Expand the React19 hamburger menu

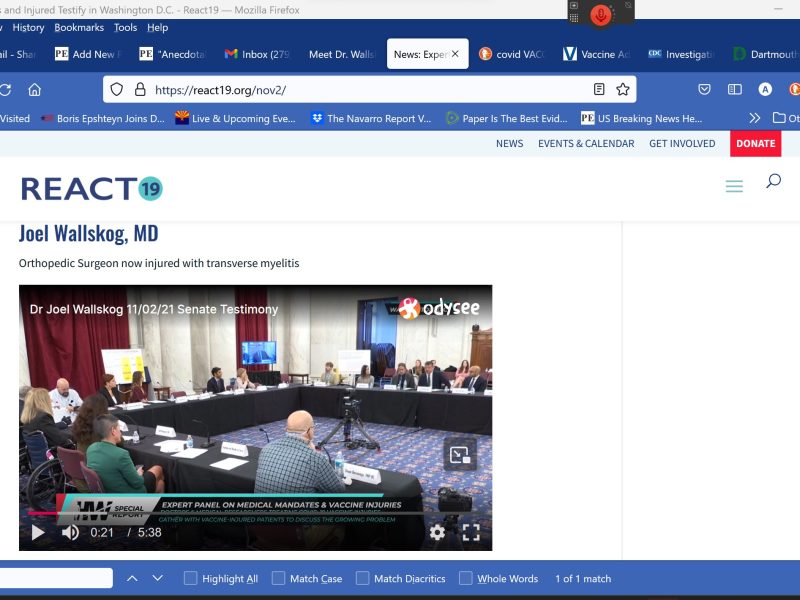pyautogui.click(x=734, y=187)
